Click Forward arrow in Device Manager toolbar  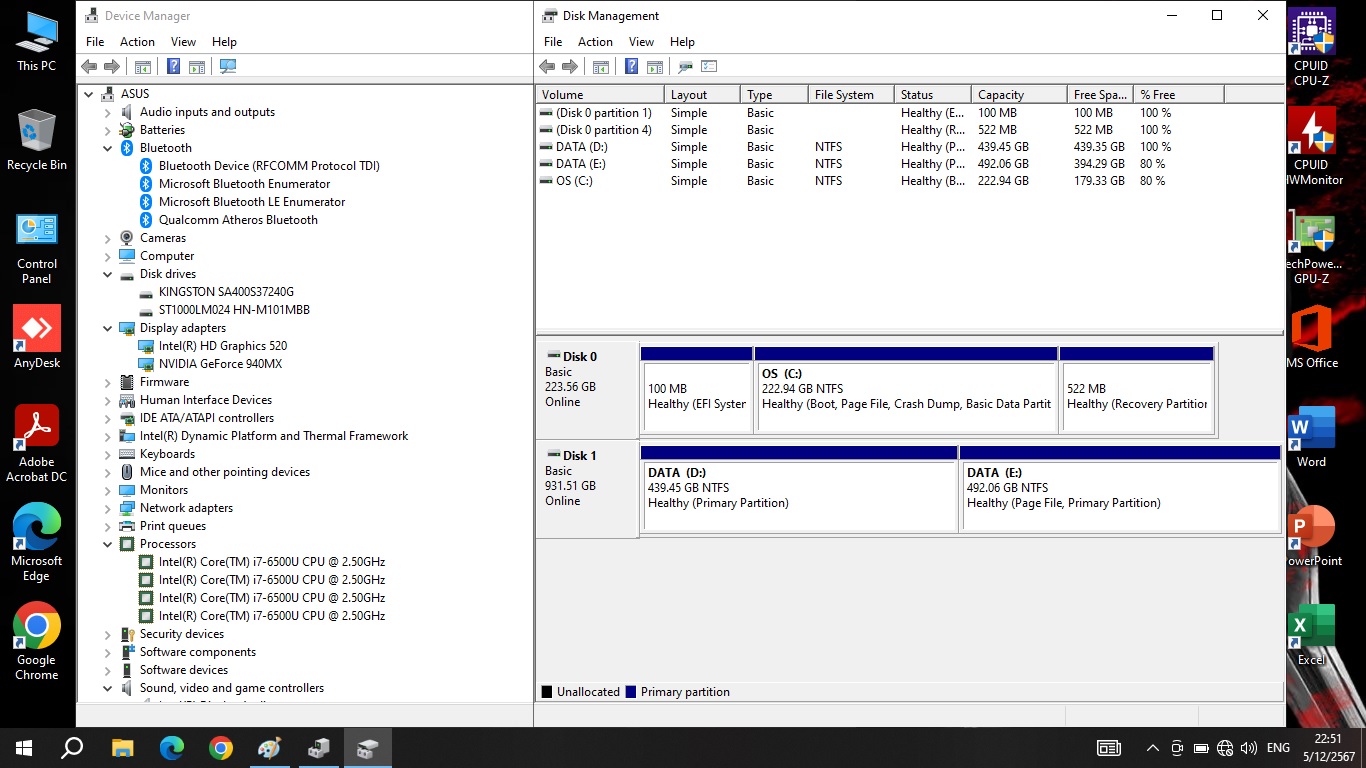(x=112, y=67)
